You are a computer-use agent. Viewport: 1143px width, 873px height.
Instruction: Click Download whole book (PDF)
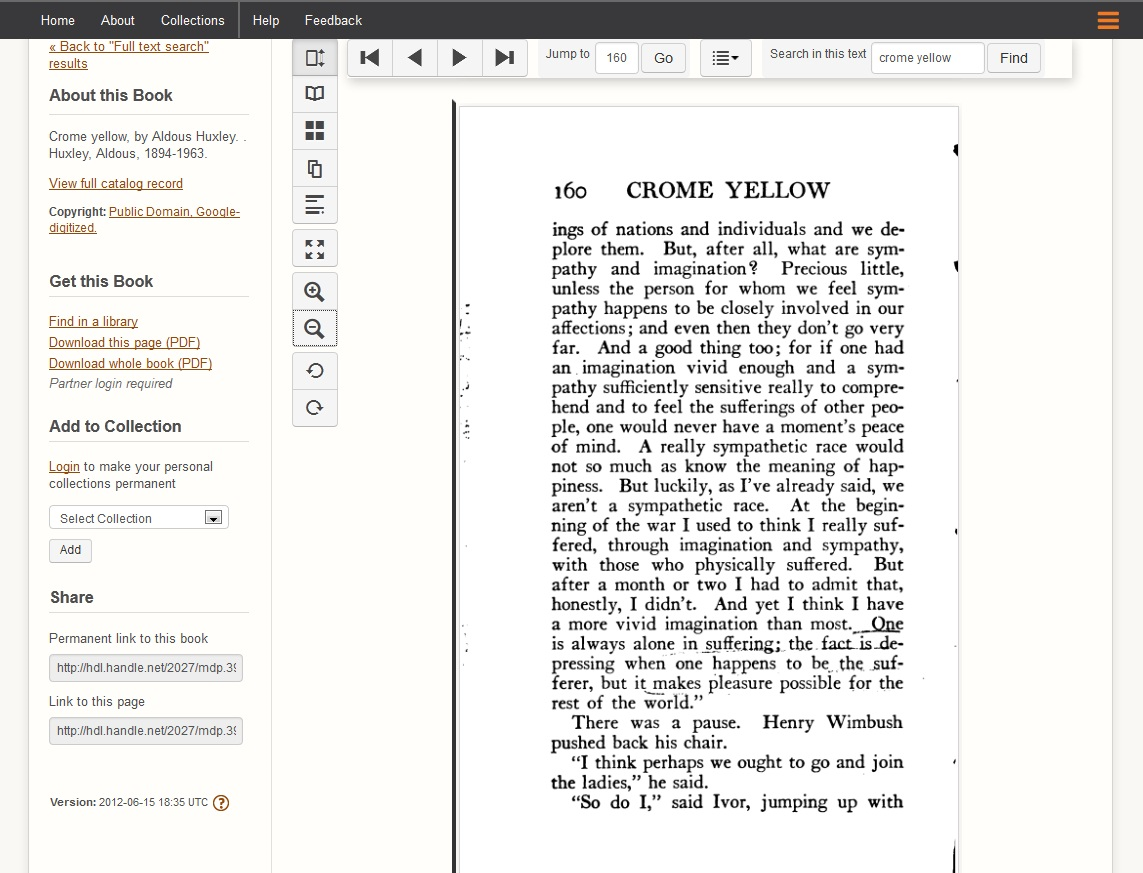point(130,364)
